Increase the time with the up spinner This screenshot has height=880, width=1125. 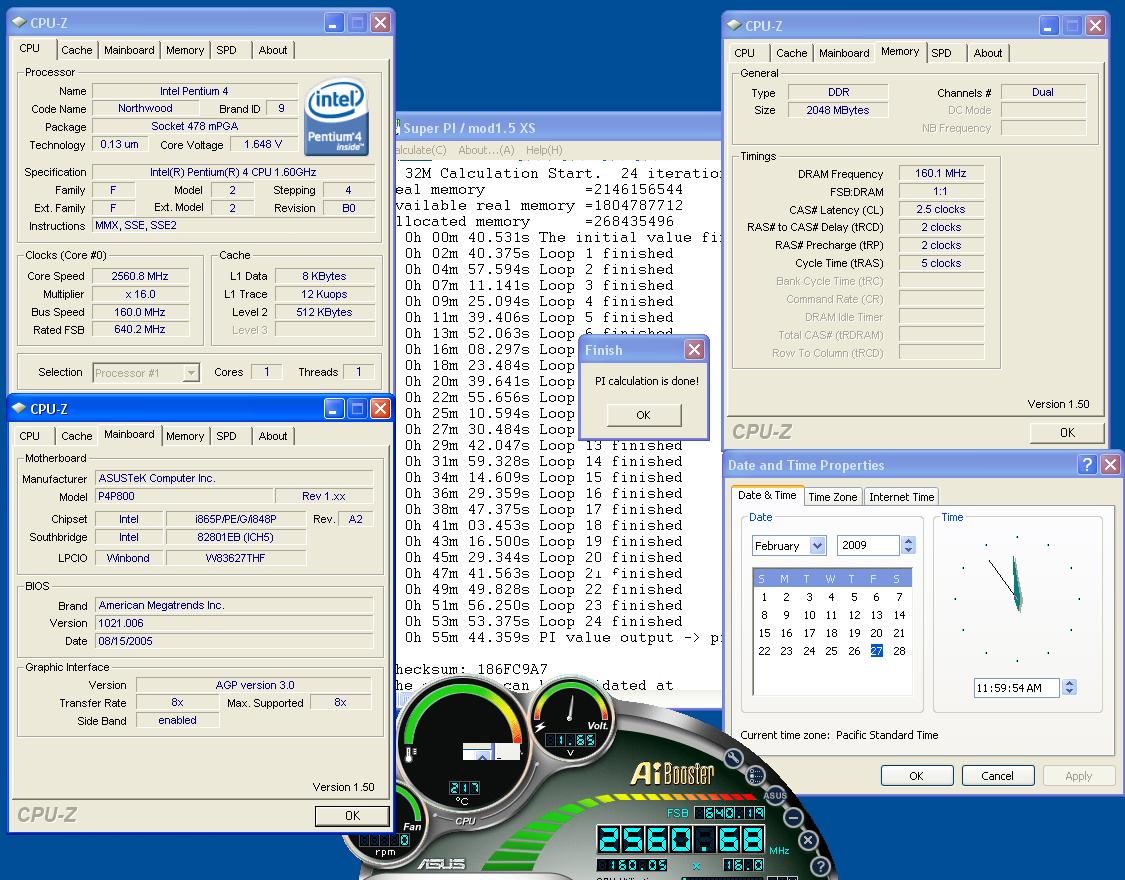point(1069,683)
